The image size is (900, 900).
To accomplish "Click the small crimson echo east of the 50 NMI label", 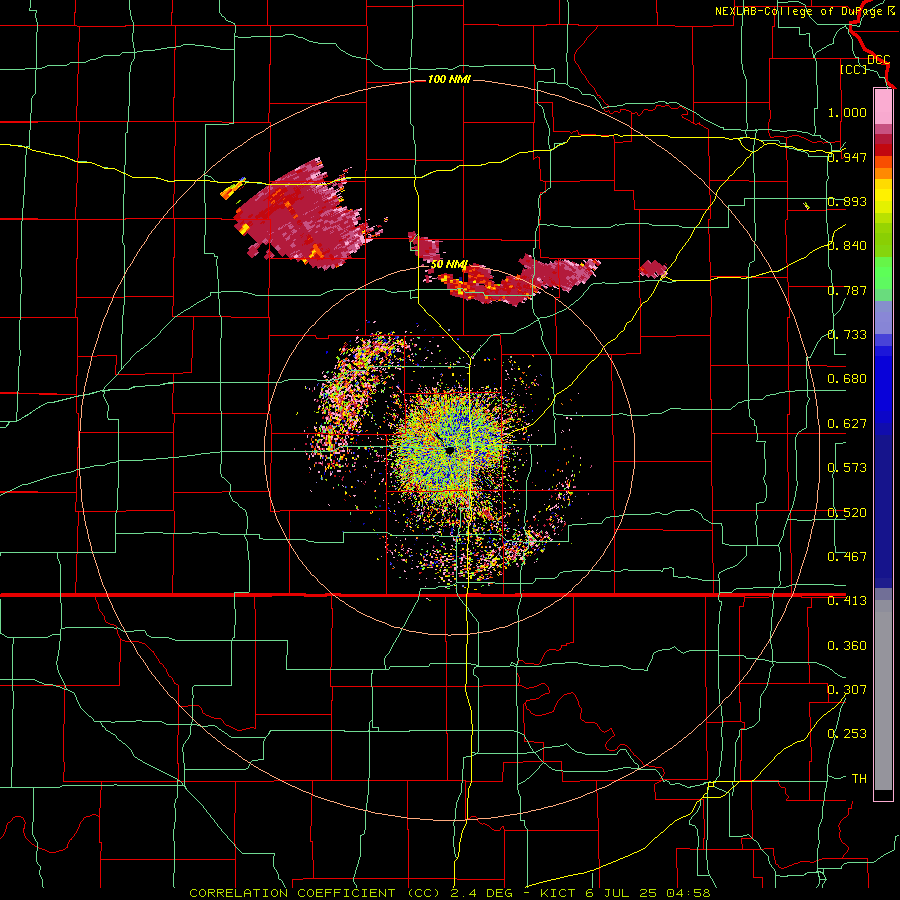I will click(x=653, y=268).
